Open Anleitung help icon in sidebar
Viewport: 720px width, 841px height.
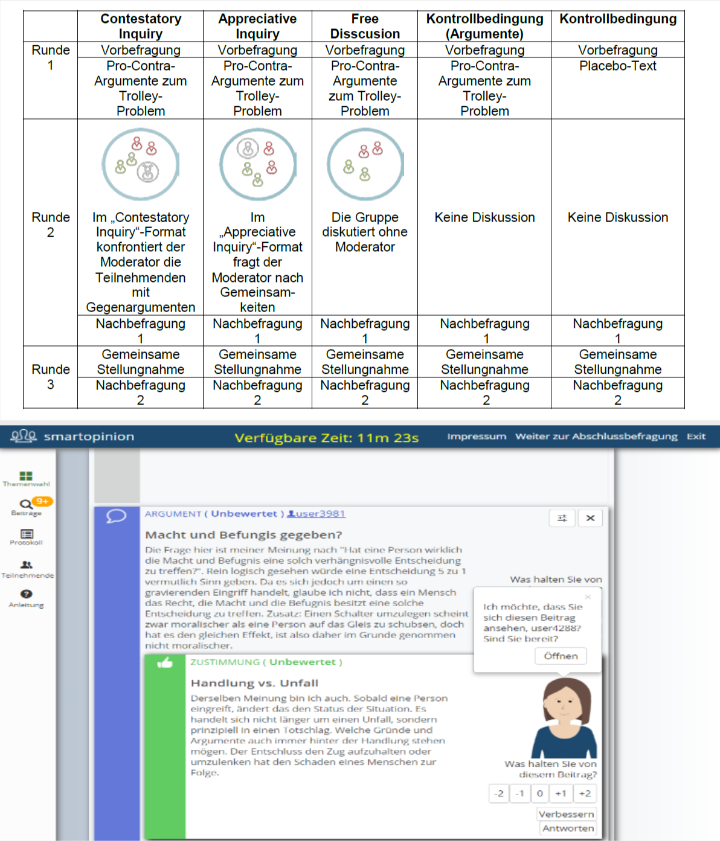[x=26, y=594]
